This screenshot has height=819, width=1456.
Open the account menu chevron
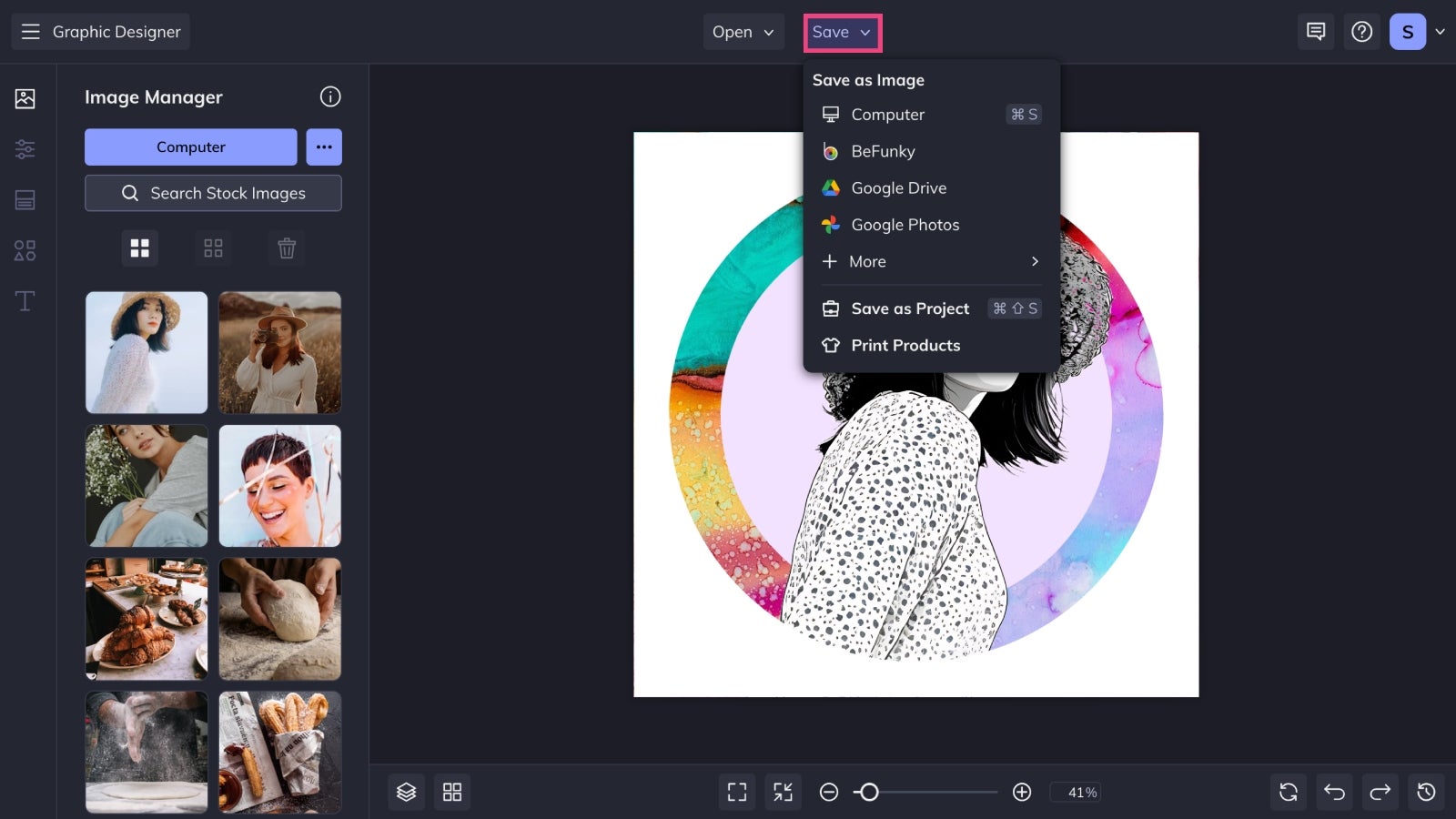click(1440, 32)
